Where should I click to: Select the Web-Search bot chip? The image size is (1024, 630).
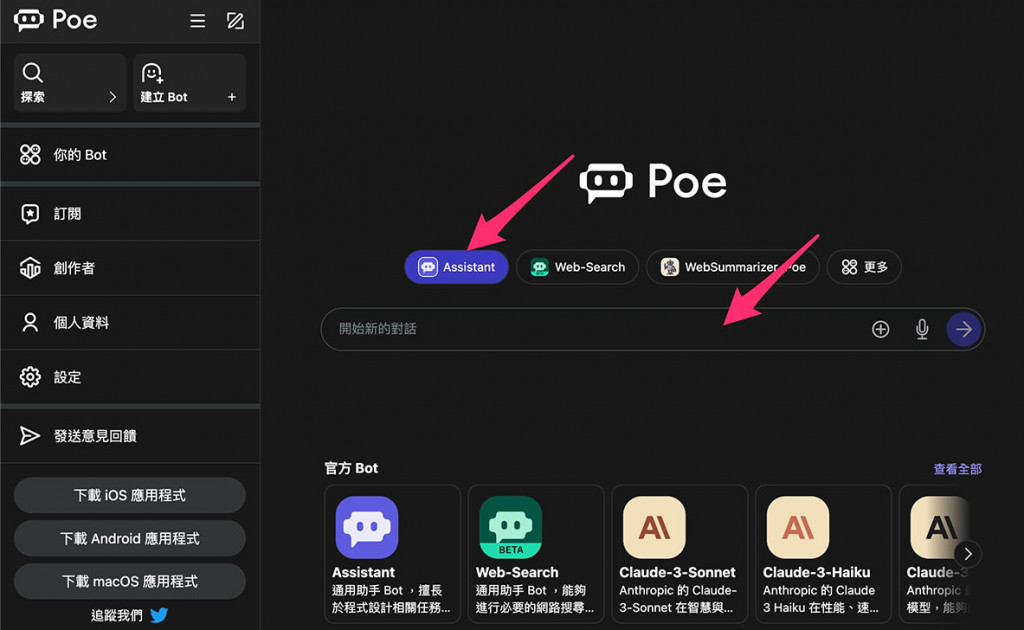577,267
